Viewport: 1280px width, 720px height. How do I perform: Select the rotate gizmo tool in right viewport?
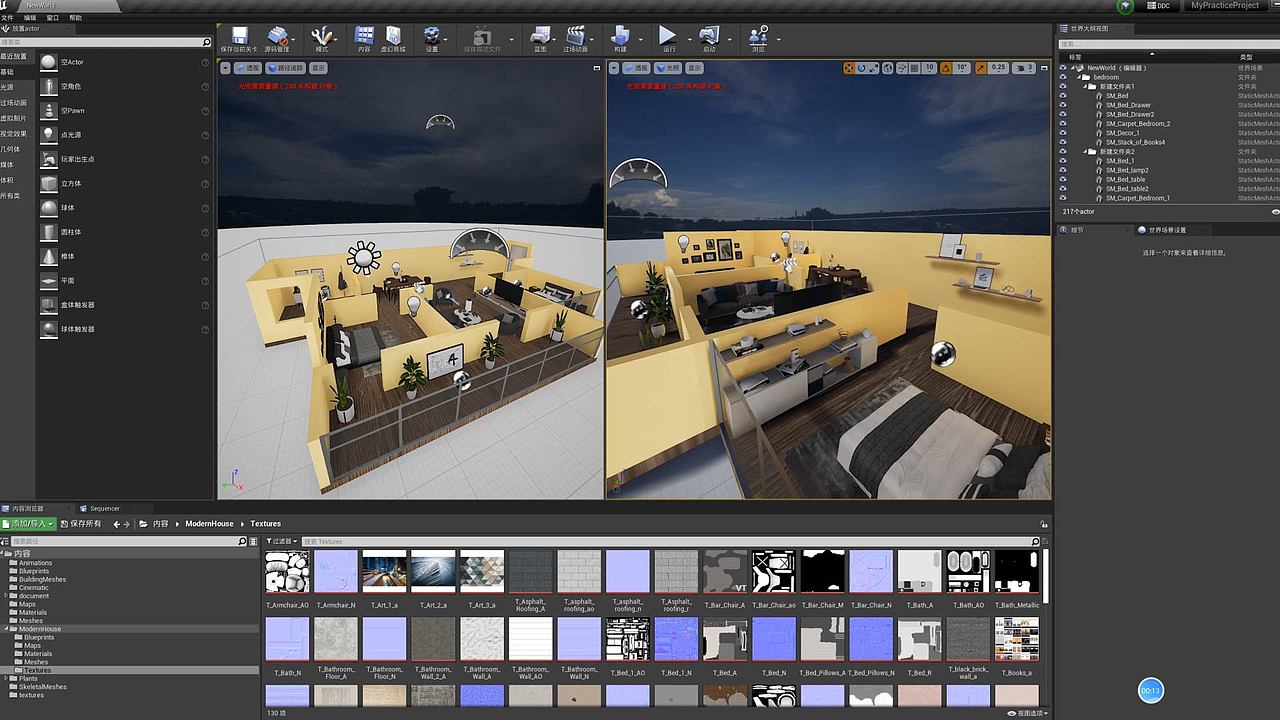862,68
